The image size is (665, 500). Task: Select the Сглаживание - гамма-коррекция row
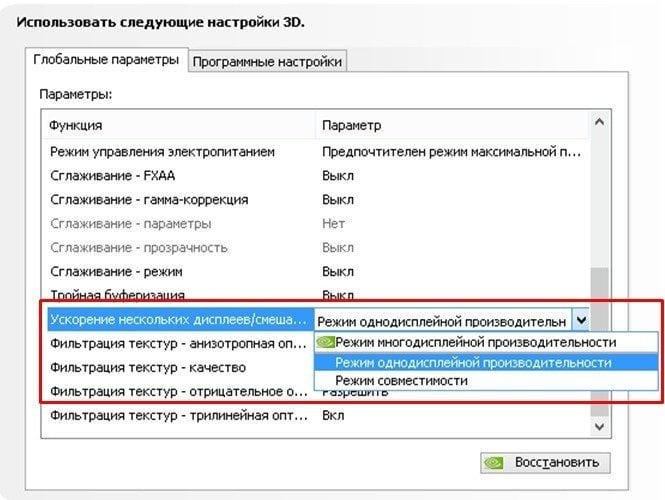click(x=316, y=200)
